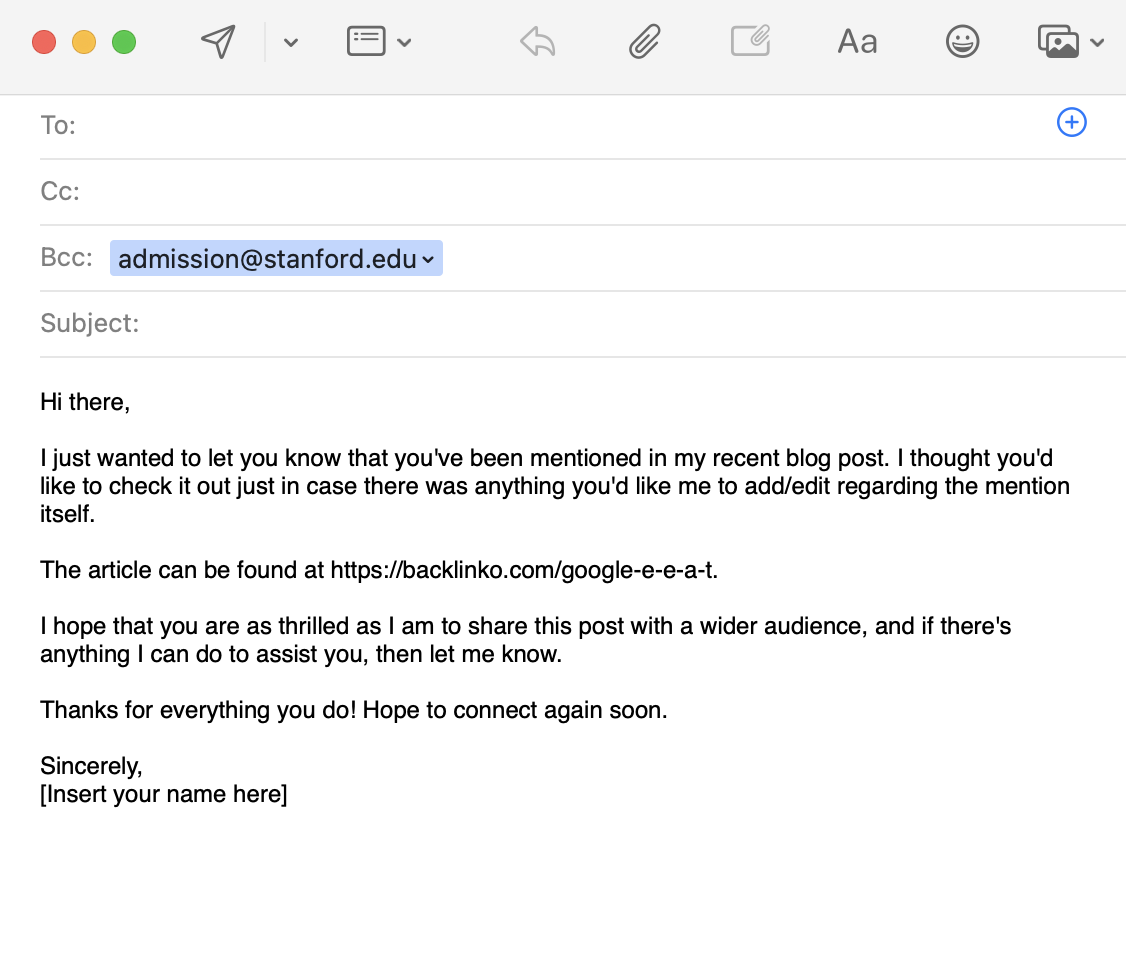Click the blue Add Contact plus icon
Viewport: 1126px width, 966px height.
1071,123
